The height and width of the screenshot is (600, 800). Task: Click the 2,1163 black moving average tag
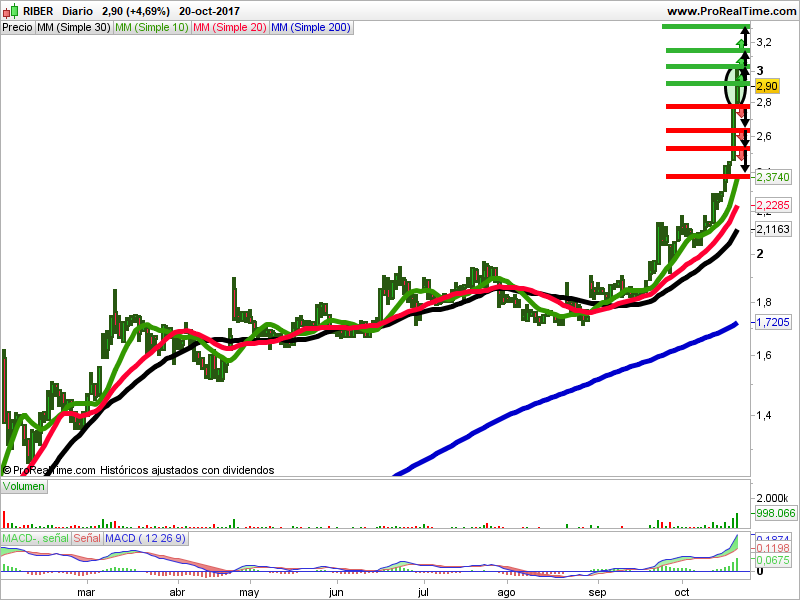point(773,229)
